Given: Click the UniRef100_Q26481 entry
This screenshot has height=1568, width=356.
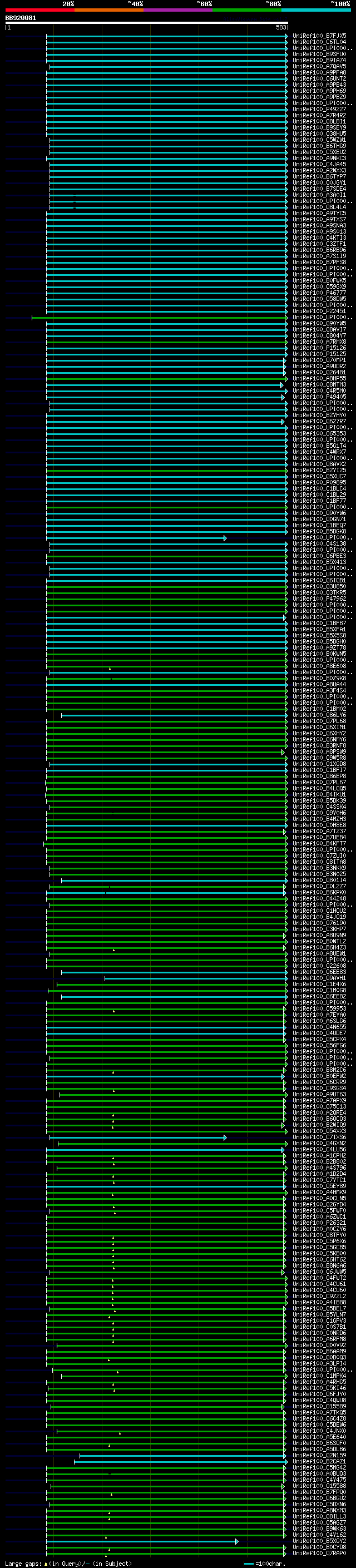Looking at the screenshot, I should [x=319, y=373].
